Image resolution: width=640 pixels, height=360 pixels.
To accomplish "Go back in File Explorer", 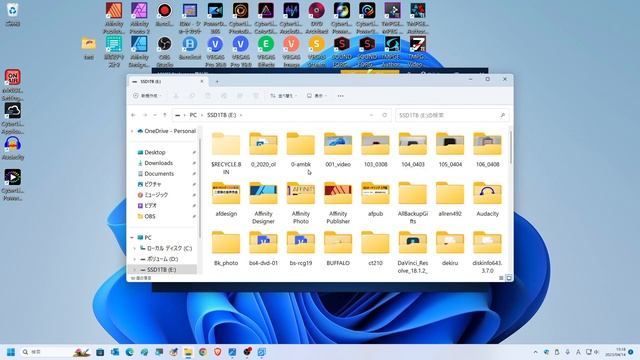I will click(x=133, y=116).
